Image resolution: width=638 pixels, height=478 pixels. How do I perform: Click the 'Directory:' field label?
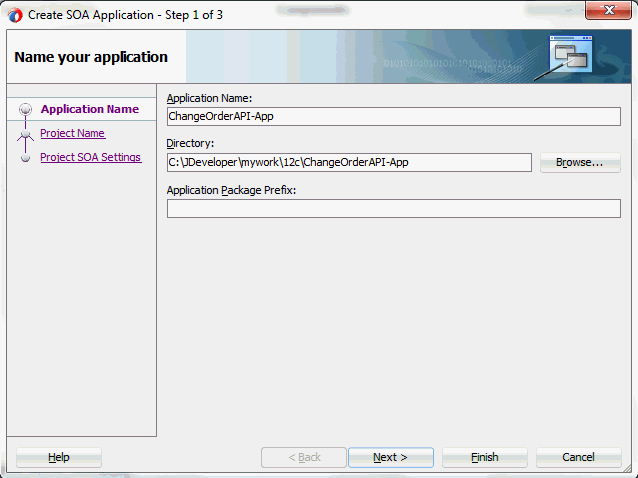[190, 143]
